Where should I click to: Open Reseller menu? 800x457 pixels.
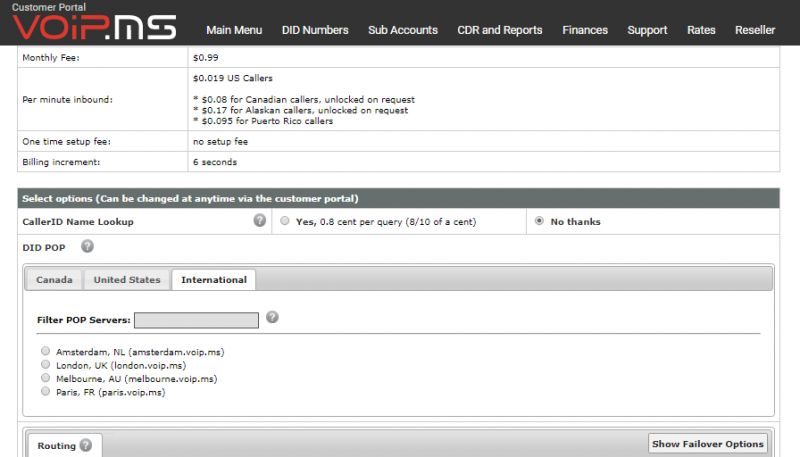click(755, 30)
